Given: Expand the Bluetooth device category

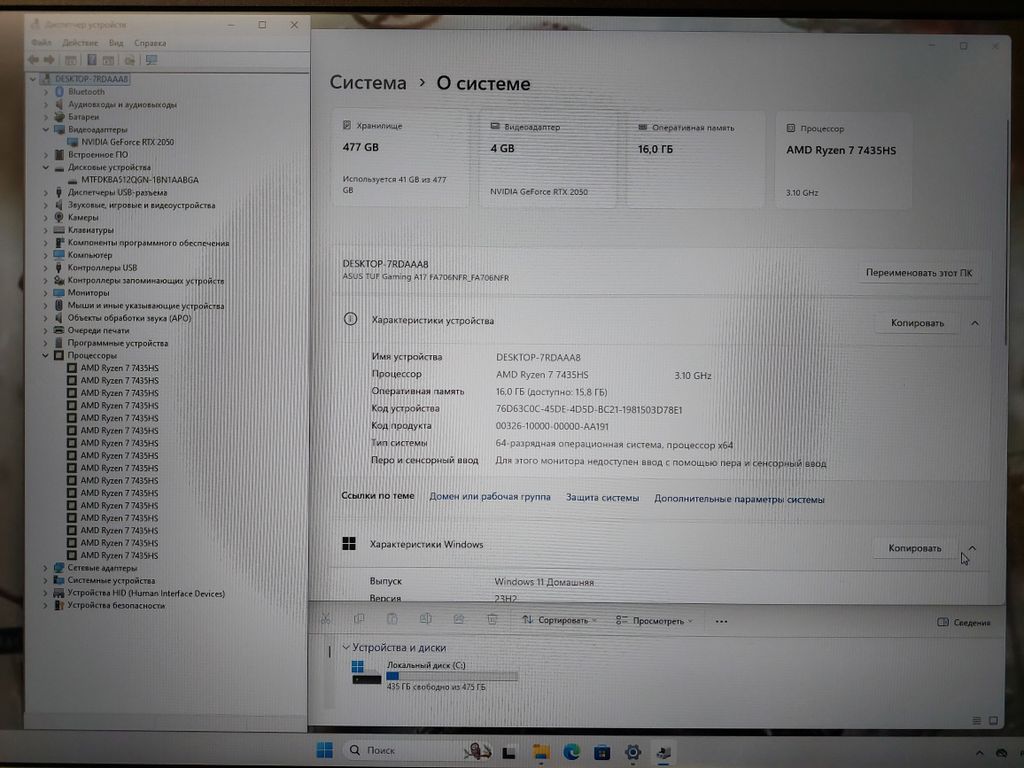Looking at the screenshot, I should [x=46, y=92].
